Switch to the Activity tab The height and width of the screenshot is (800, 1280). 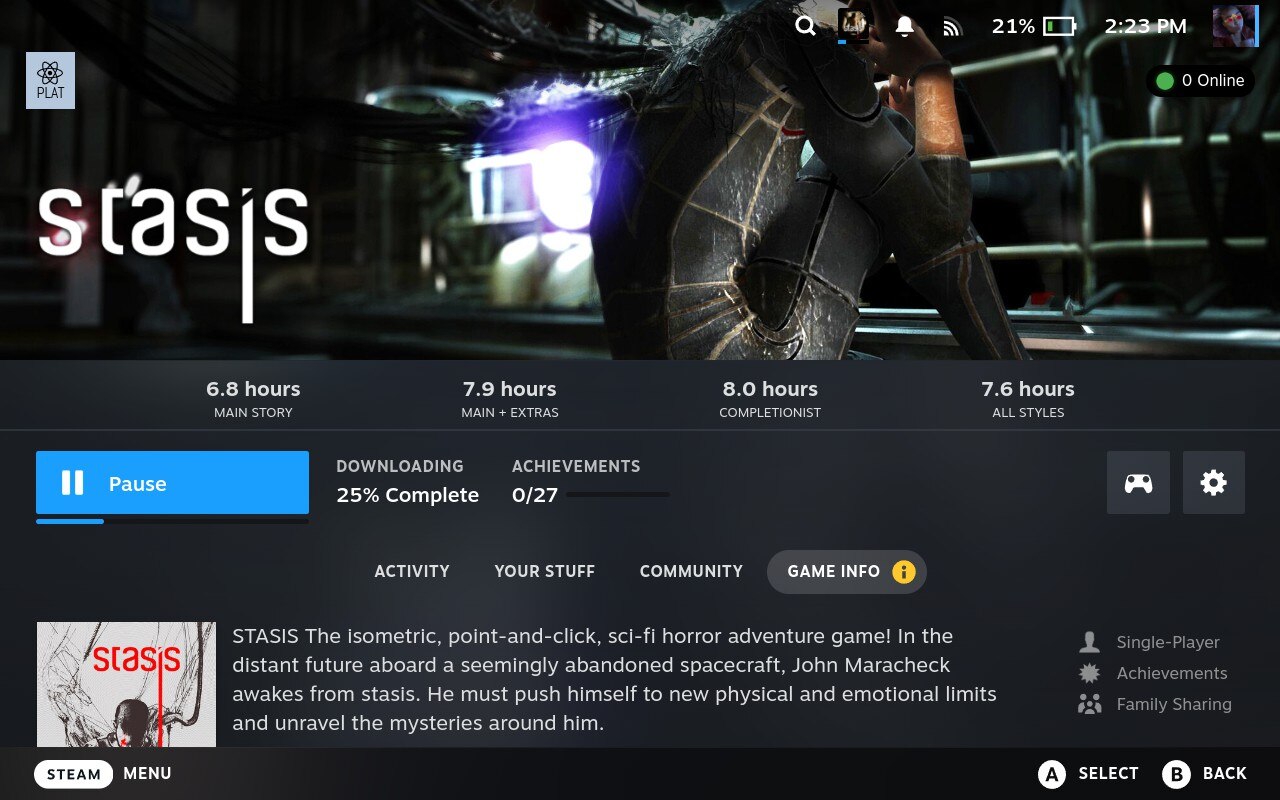point(412,572)
